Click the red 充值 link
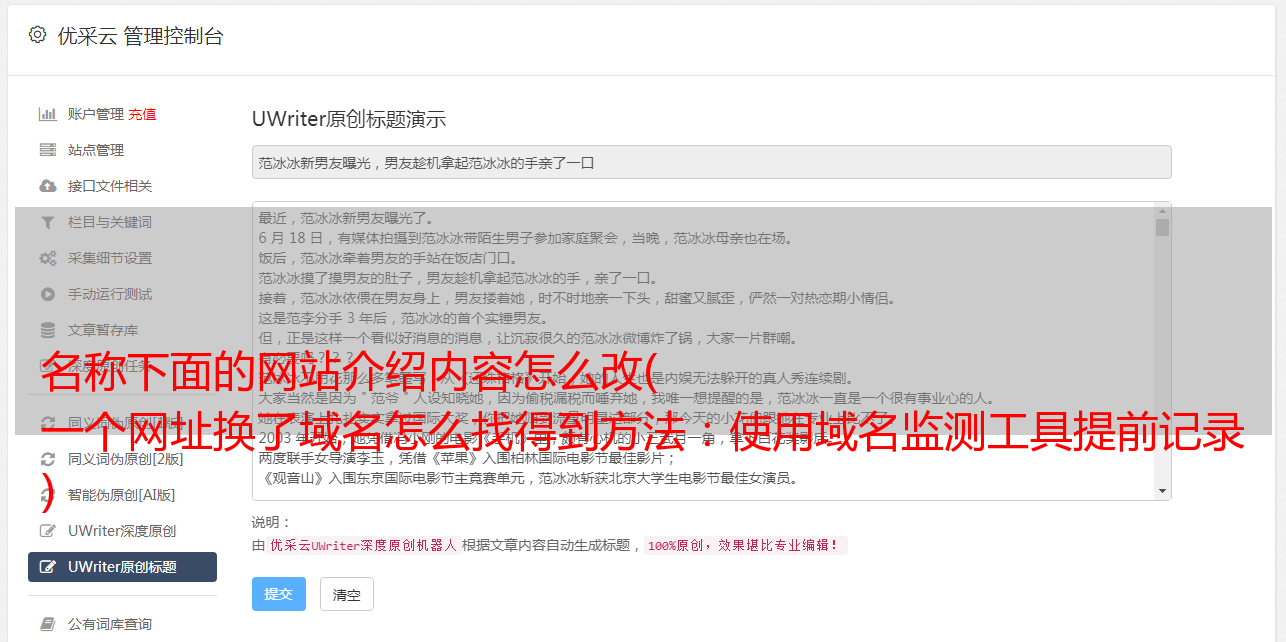 coord(142,114)
